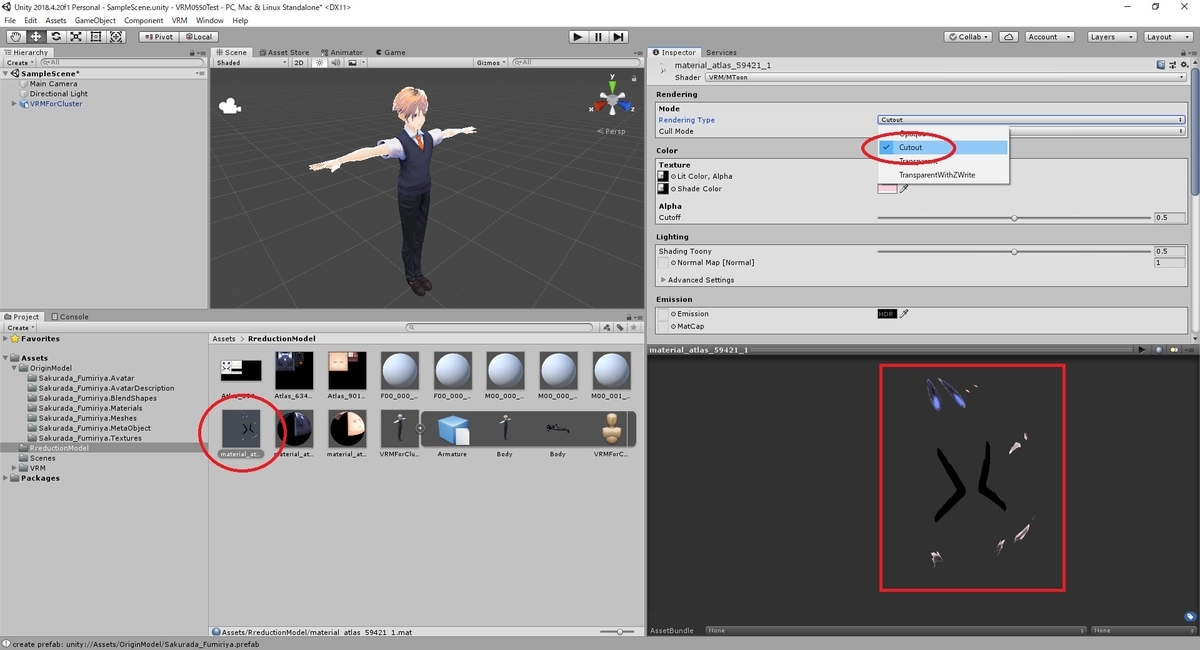Click the Cutoff alpha slider handle
The height and width of the screenshot is (650, 1200).
pos(1014,217)
